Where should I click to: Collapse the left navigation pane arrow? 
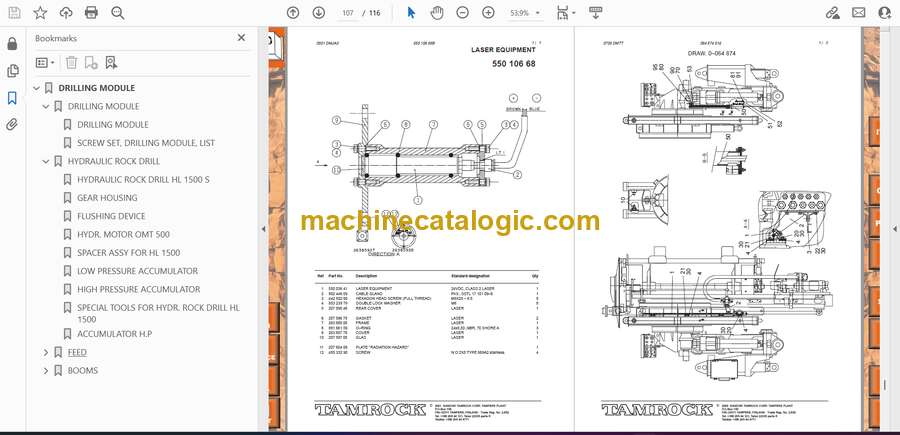click(x=263, y=229)
